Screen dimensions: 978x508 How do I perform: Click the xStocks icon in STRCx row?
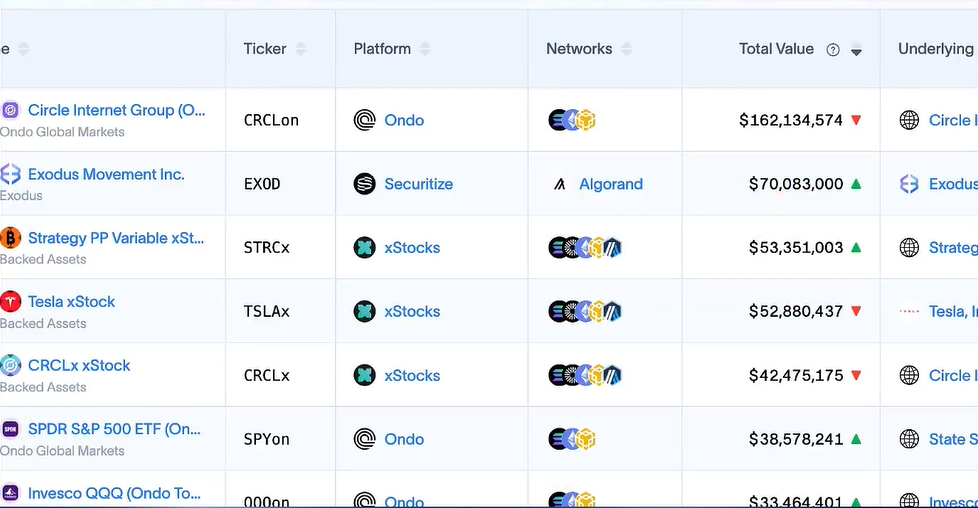(365, 248)
